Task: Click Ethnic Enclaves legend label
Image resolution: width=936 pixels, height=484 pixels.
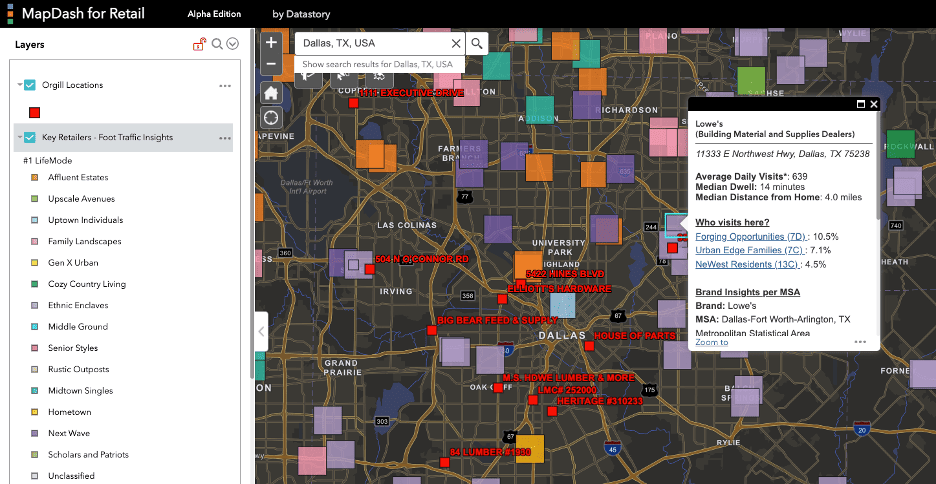Action: (x=78, y=306)
